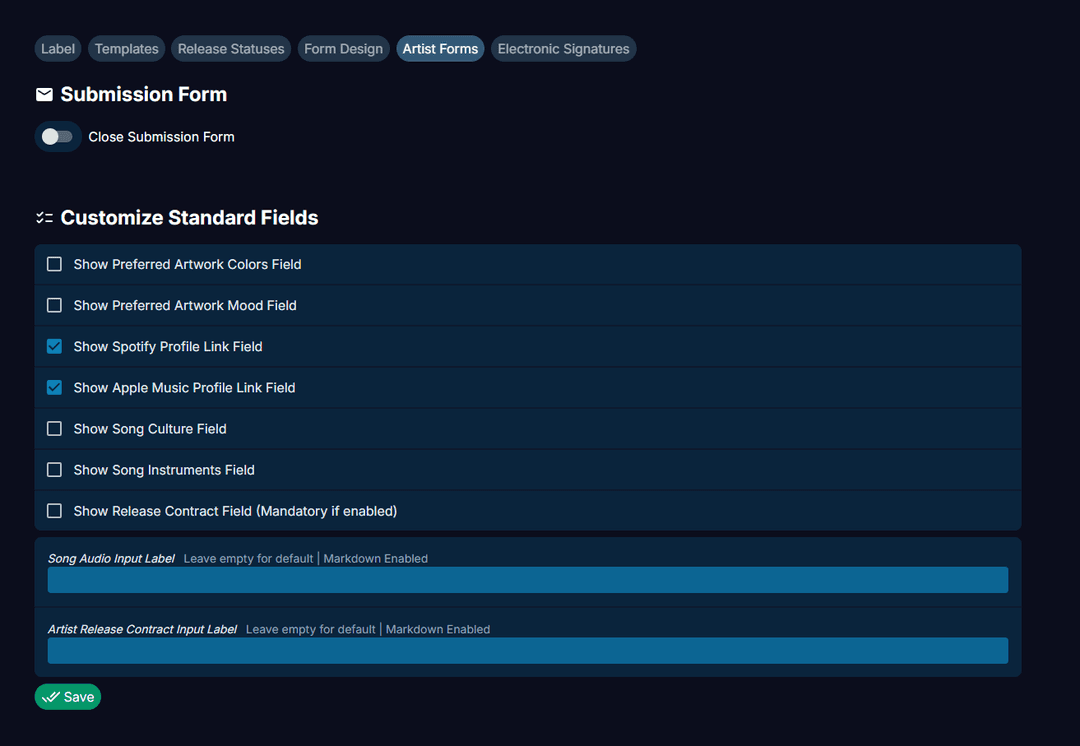Open the Electronic Signatures tab

pos(563,48)
